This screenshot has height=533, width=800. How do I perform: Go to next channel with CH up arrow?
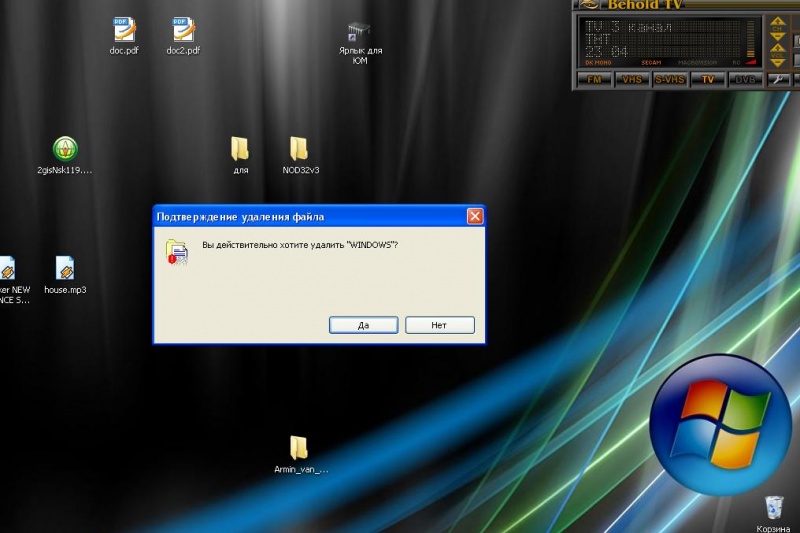click(778, 21)
